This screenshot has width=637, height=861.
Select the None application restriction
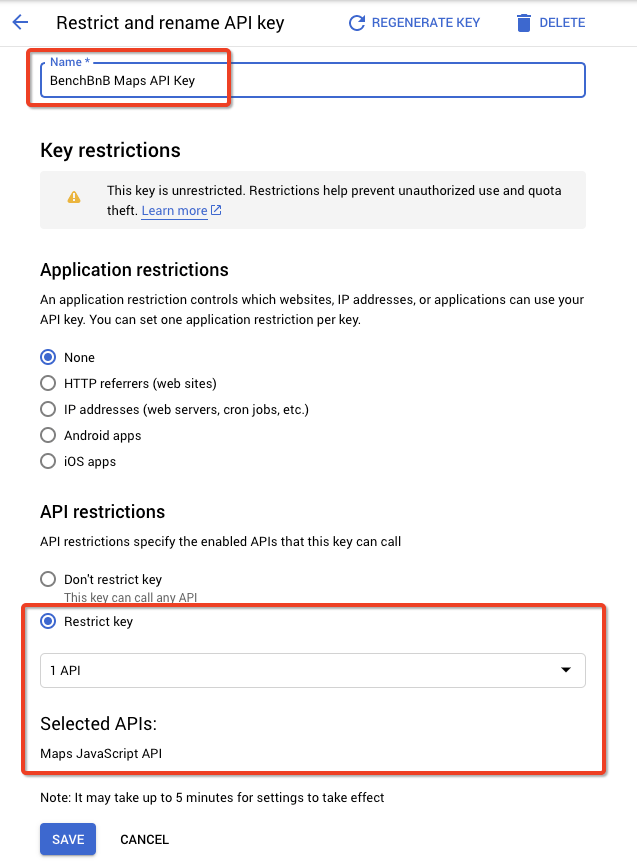click(x=47, y=357)
